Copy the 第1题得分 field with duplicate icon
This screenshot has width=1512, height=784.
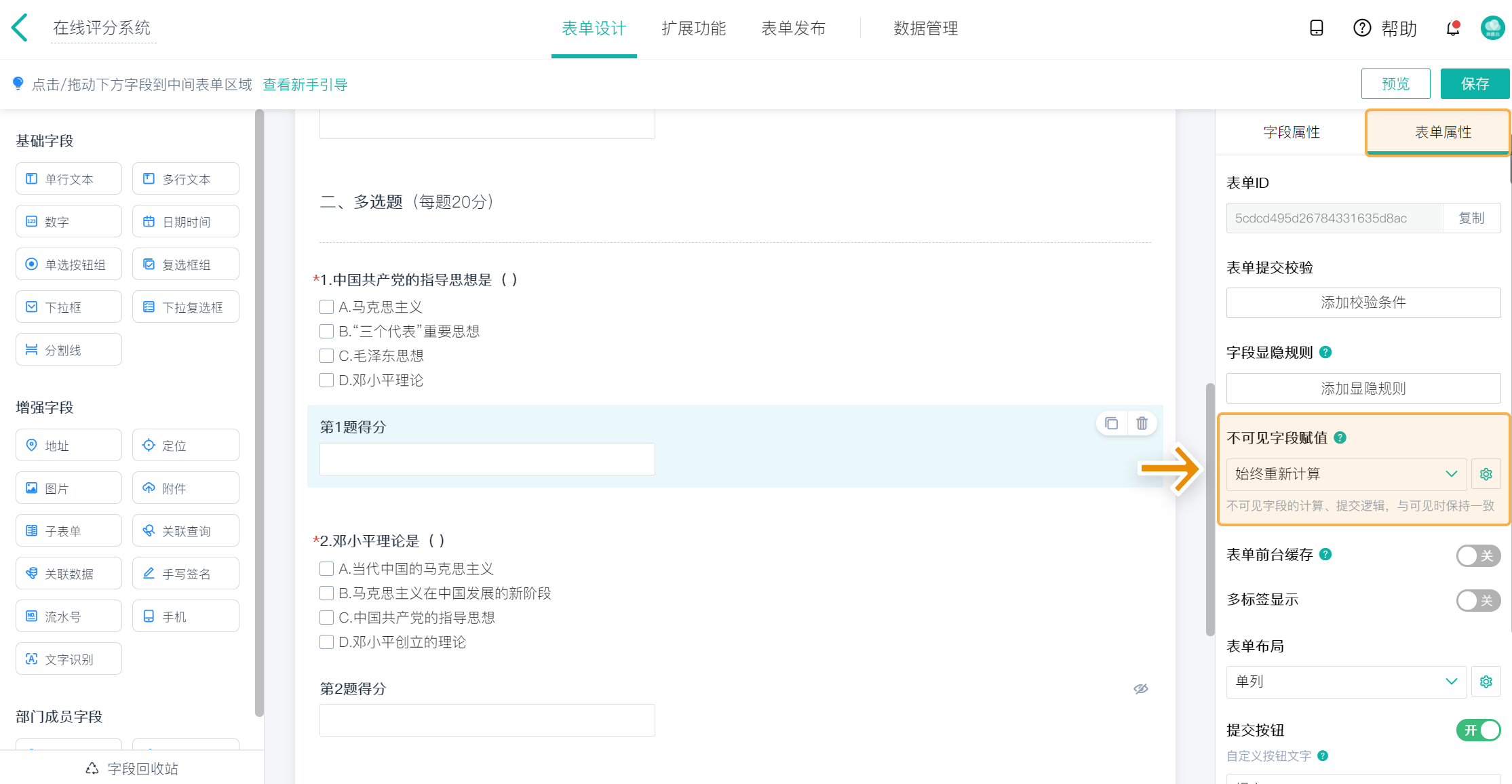(1111, 423)
